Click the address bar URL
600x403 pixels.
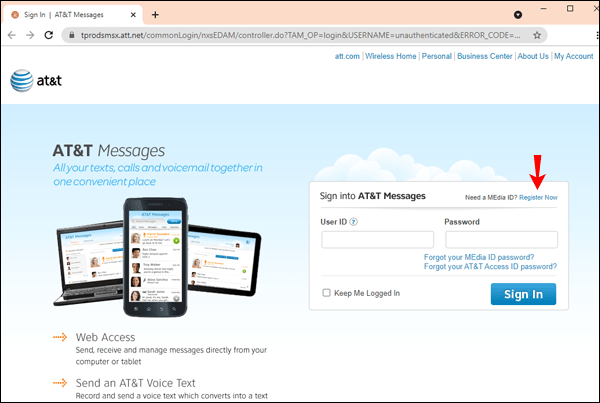pyautogui.click(x=300, y=35)
